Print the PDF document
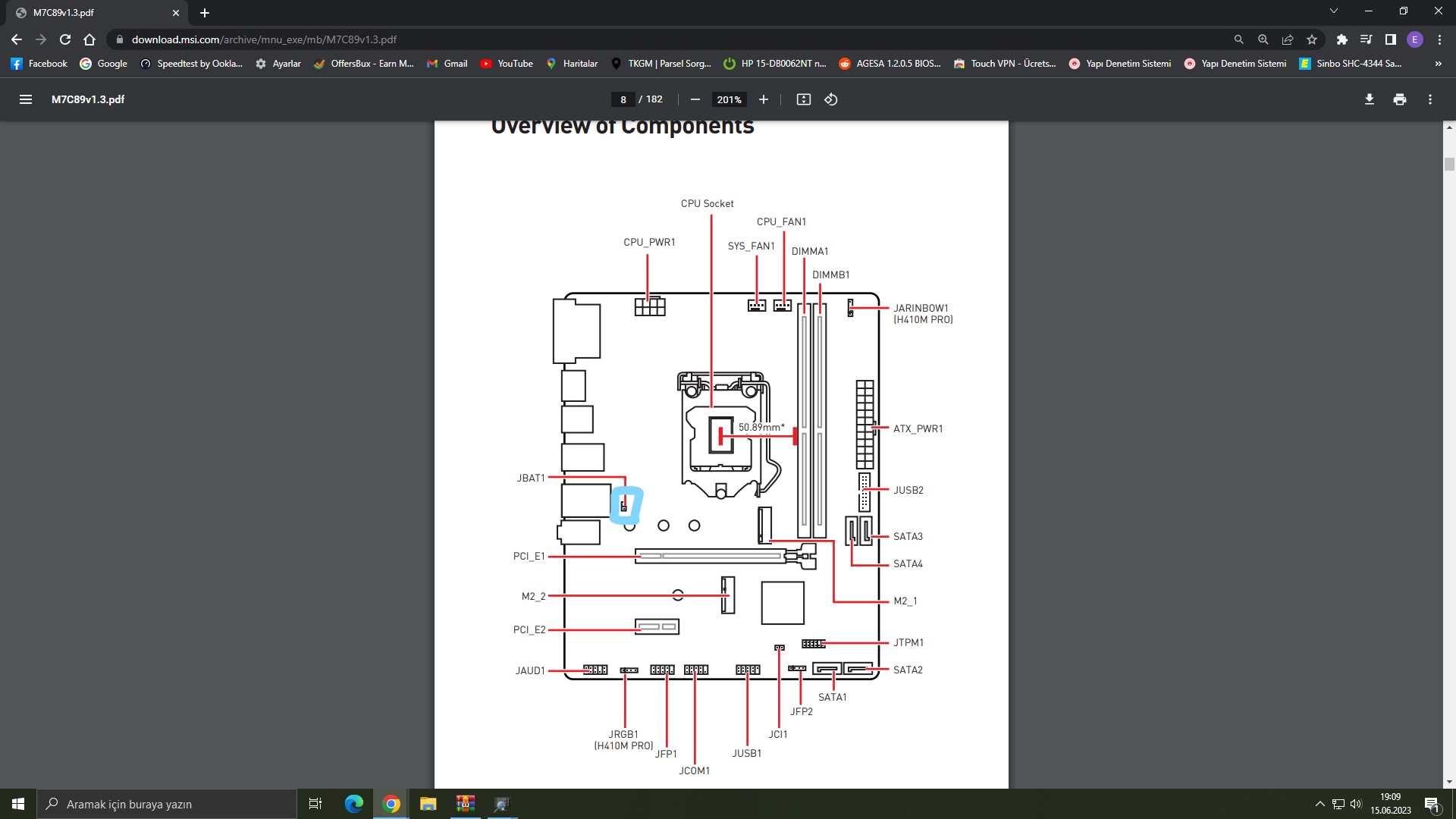 point(1400,99)
